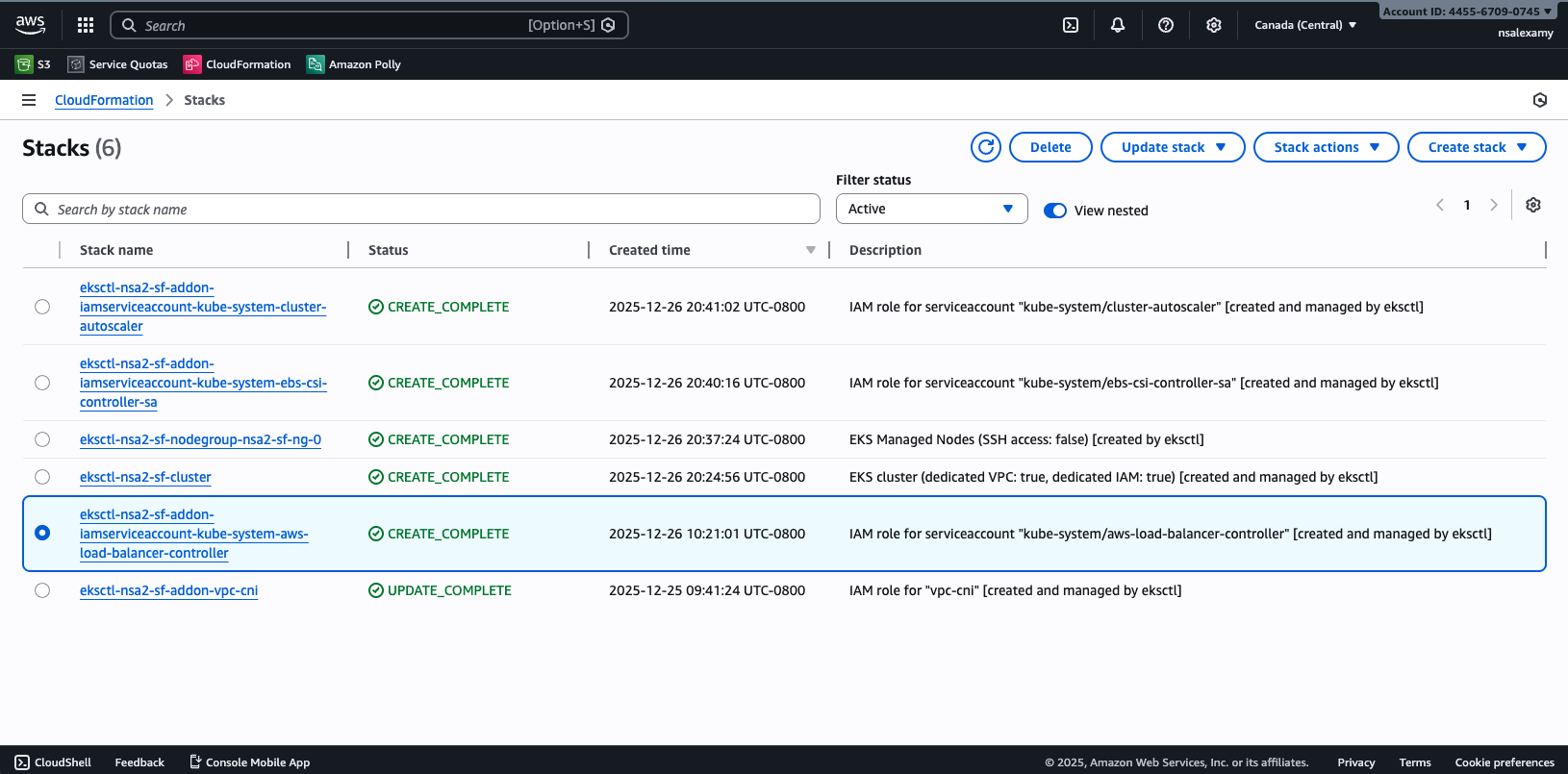The image size is (1568, 774).
Task: Open the Filter status Active dropdown
Action: pos(931,209)
